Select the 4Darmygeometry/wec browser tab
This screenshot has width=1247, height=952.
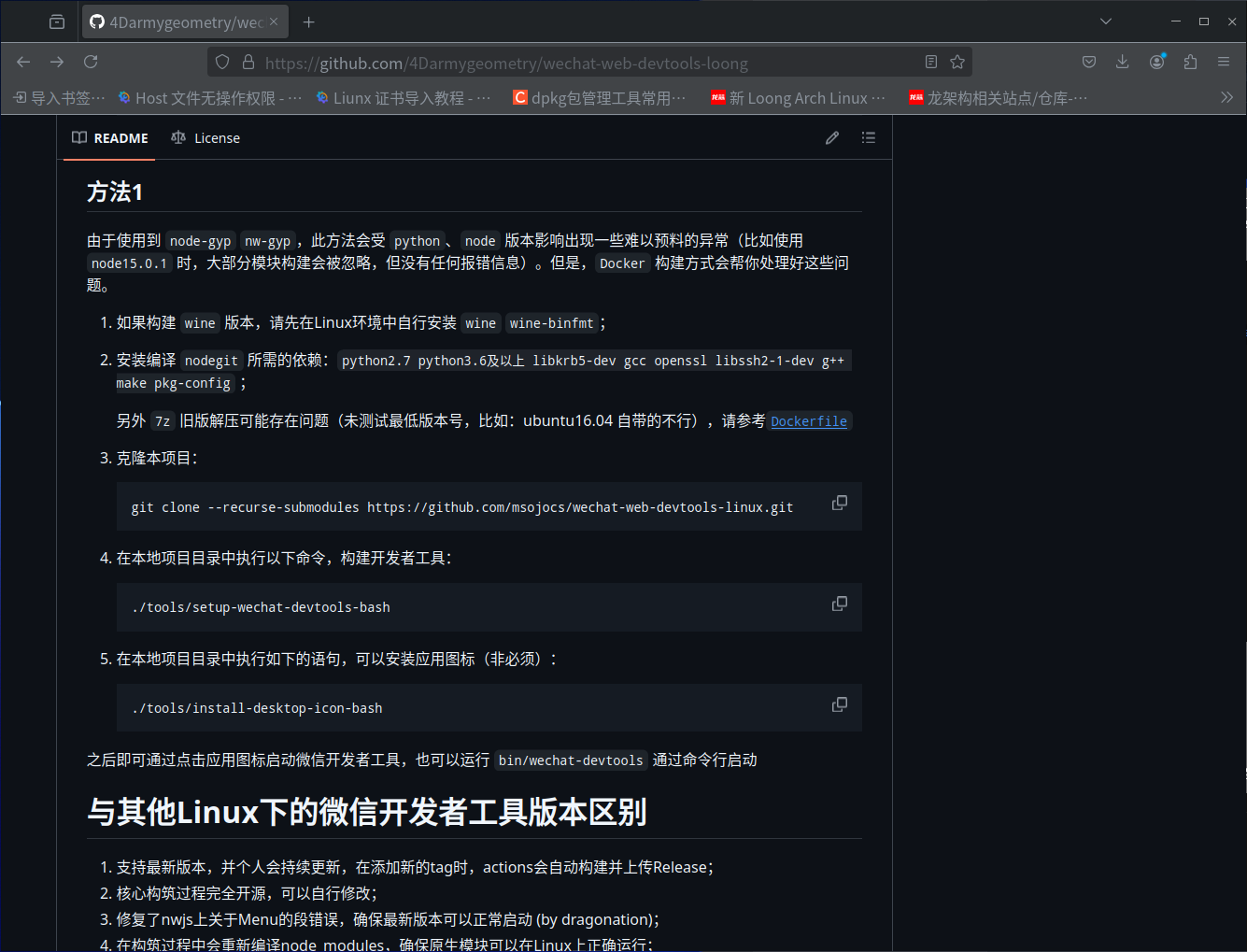point(185,21)
